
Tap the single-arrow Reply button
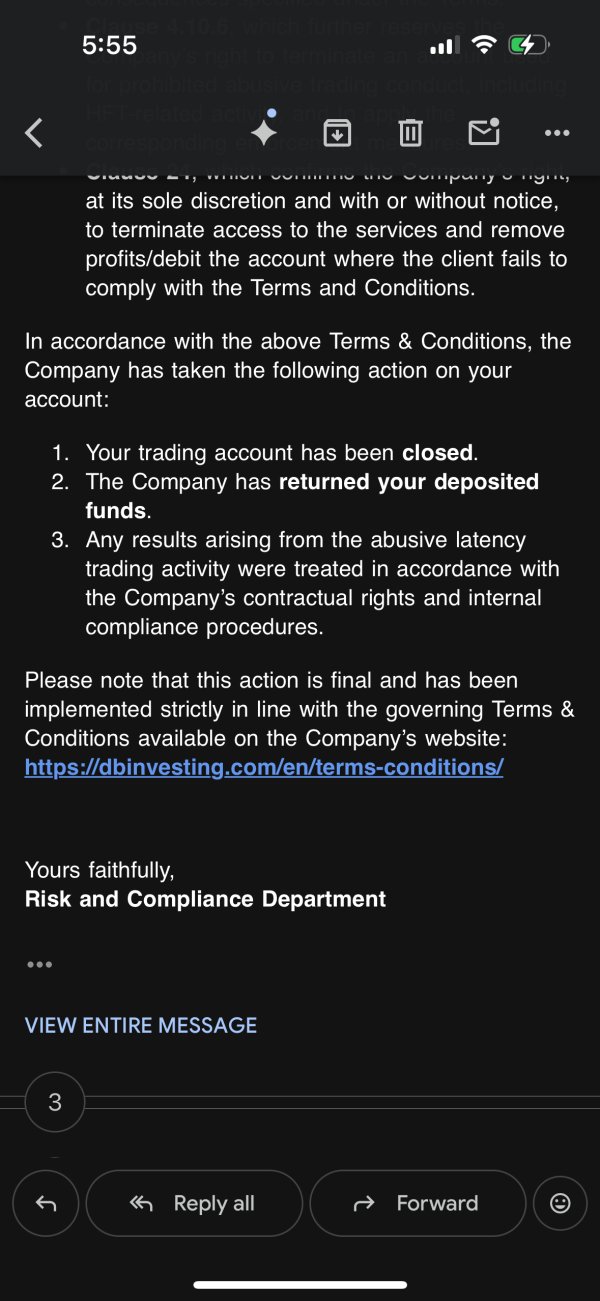[46, 1203]
